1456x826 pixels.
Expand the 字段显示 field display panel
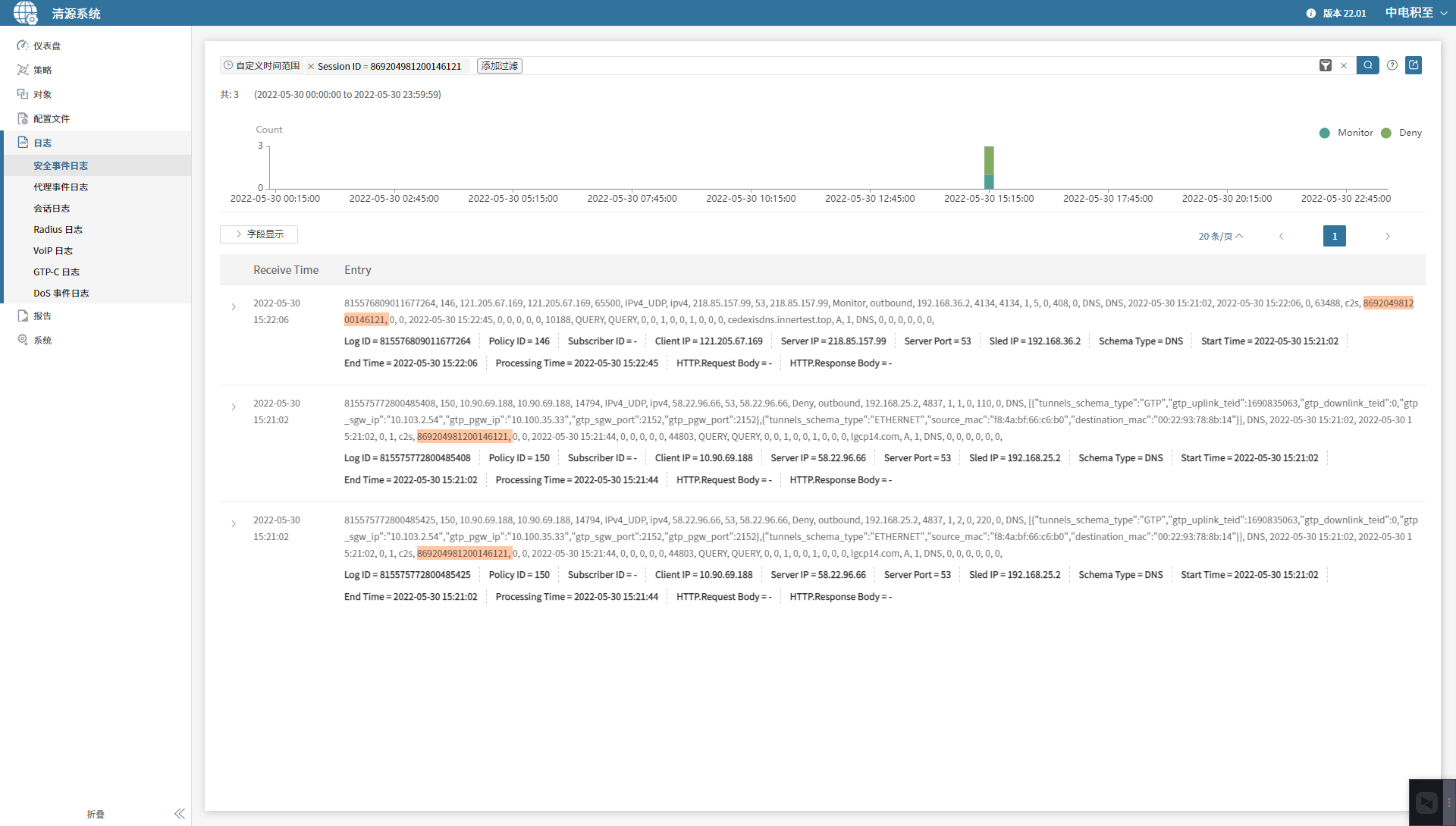point(259,234)
